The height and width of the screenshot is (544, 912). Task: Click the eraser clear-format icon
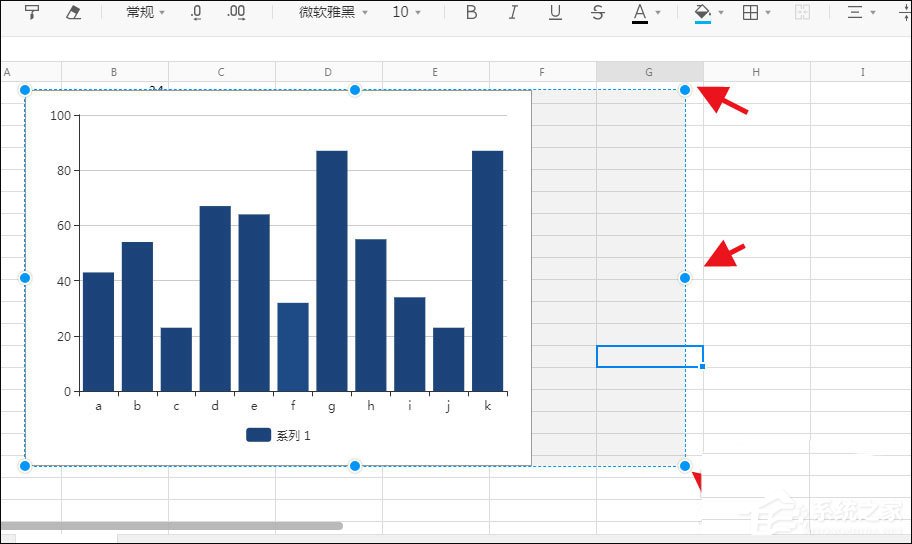(73, 12)
